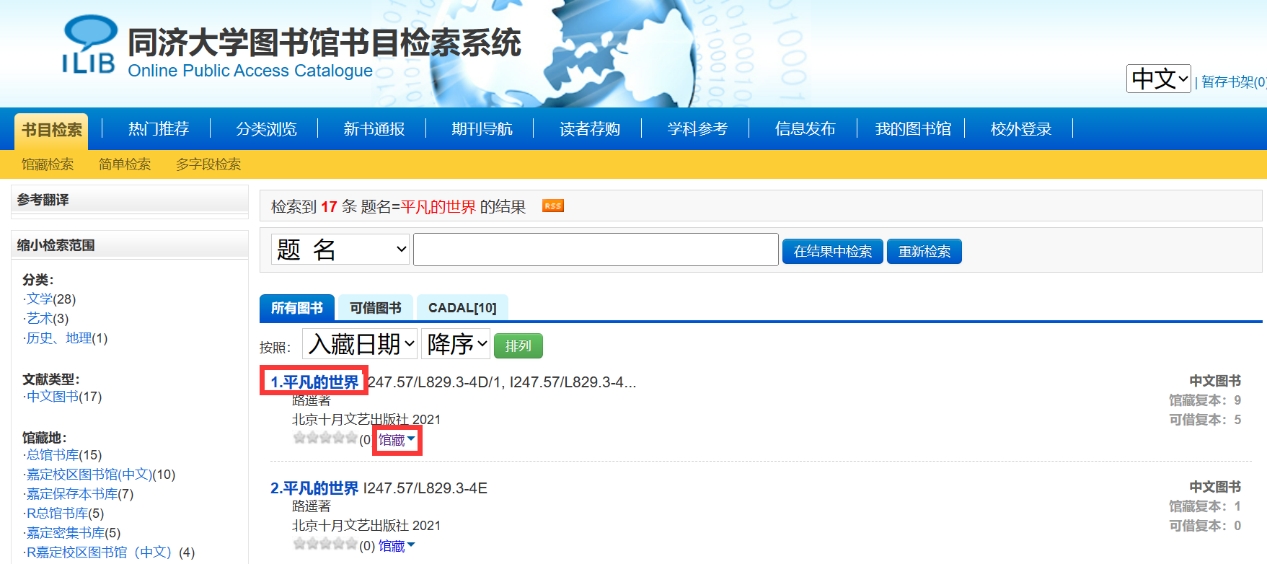Open the 学科参考 menu
Image resolution: width=1267 pixels, height=564 pixels.
tap(698, 129)
